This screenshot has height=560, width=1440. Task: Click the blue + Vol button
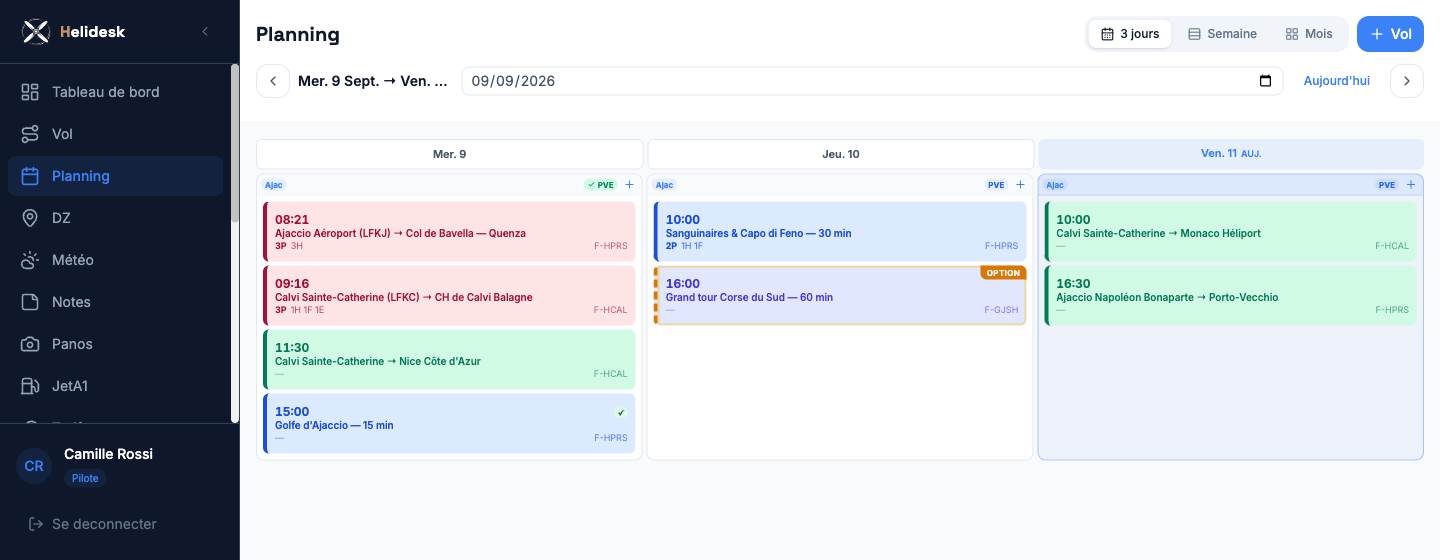click(x=1390, y=34)
